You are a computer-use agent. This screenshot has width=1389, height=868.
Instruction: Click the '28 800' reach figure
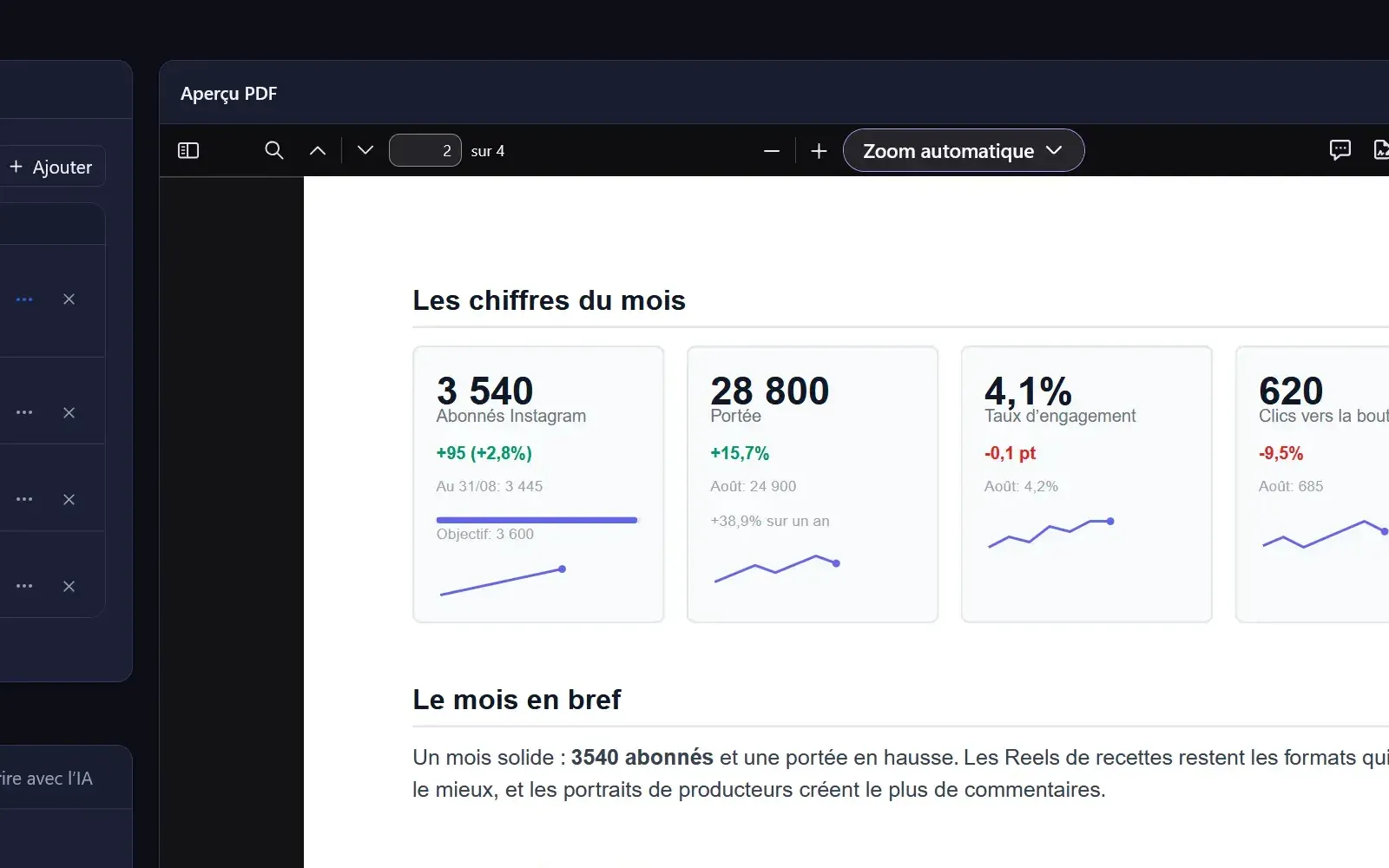point(770,391)
